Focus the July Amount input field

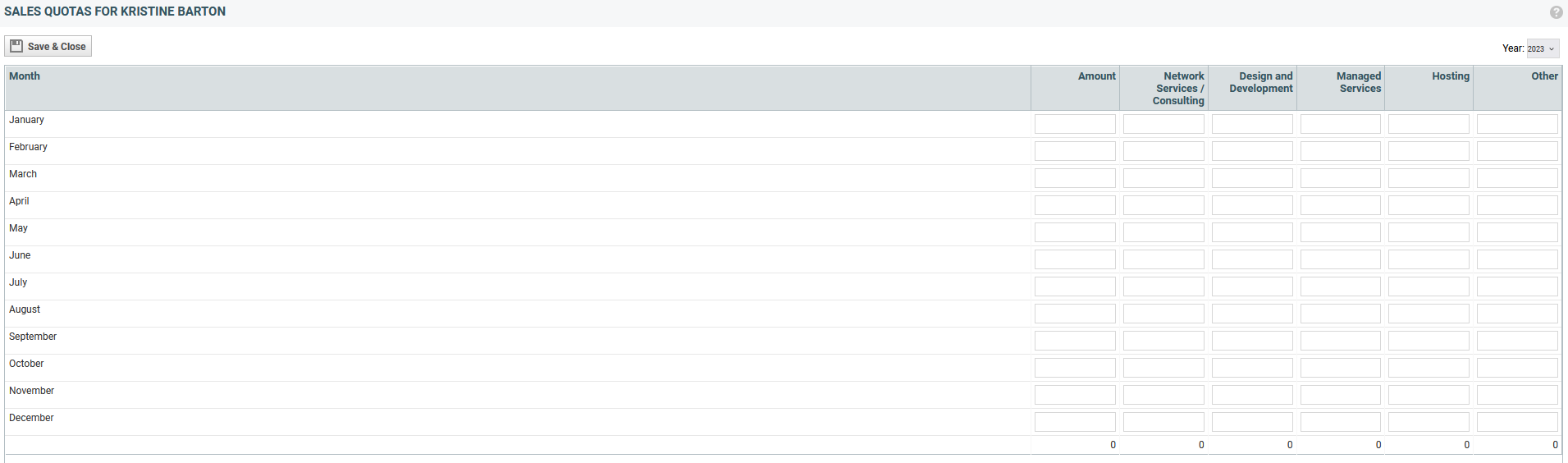[x=1075, y=287]
